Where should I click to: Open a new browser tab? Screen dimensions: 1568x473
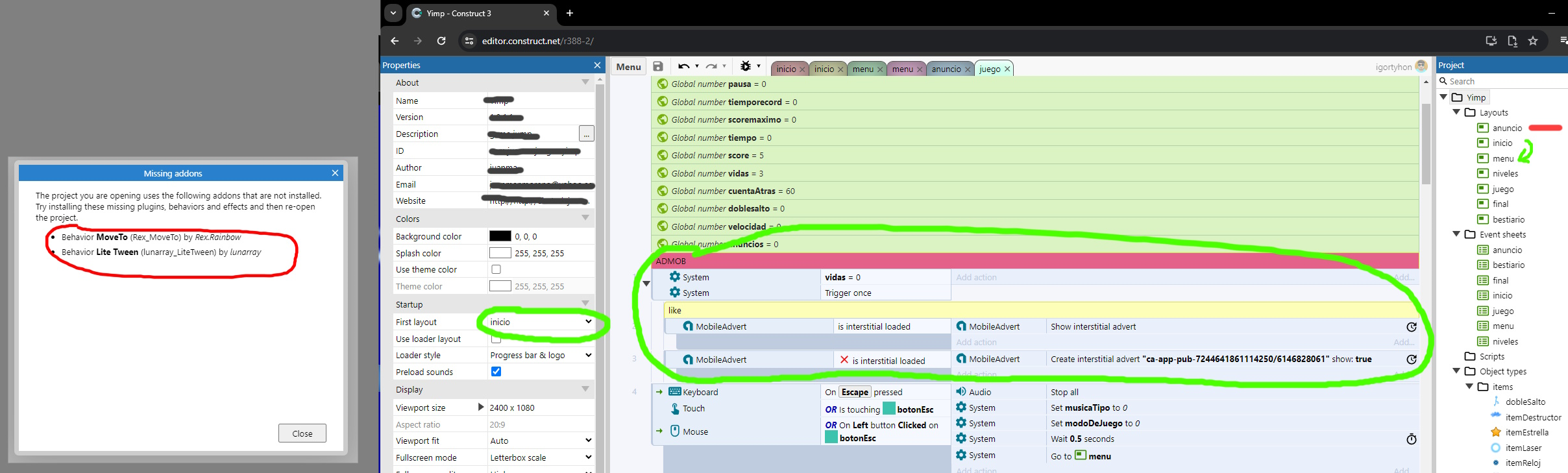569,13
